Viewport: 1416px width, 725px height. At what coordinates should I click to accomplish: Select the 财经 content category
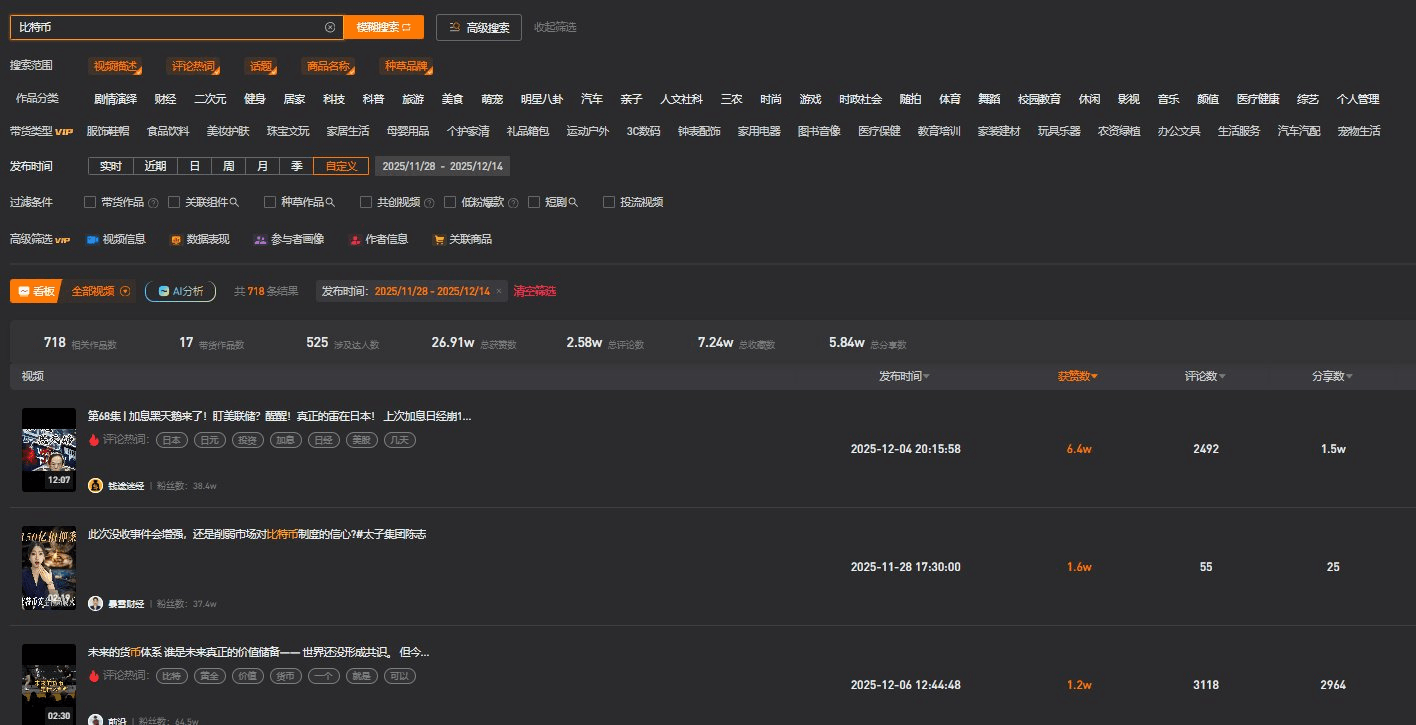[165, 99]
